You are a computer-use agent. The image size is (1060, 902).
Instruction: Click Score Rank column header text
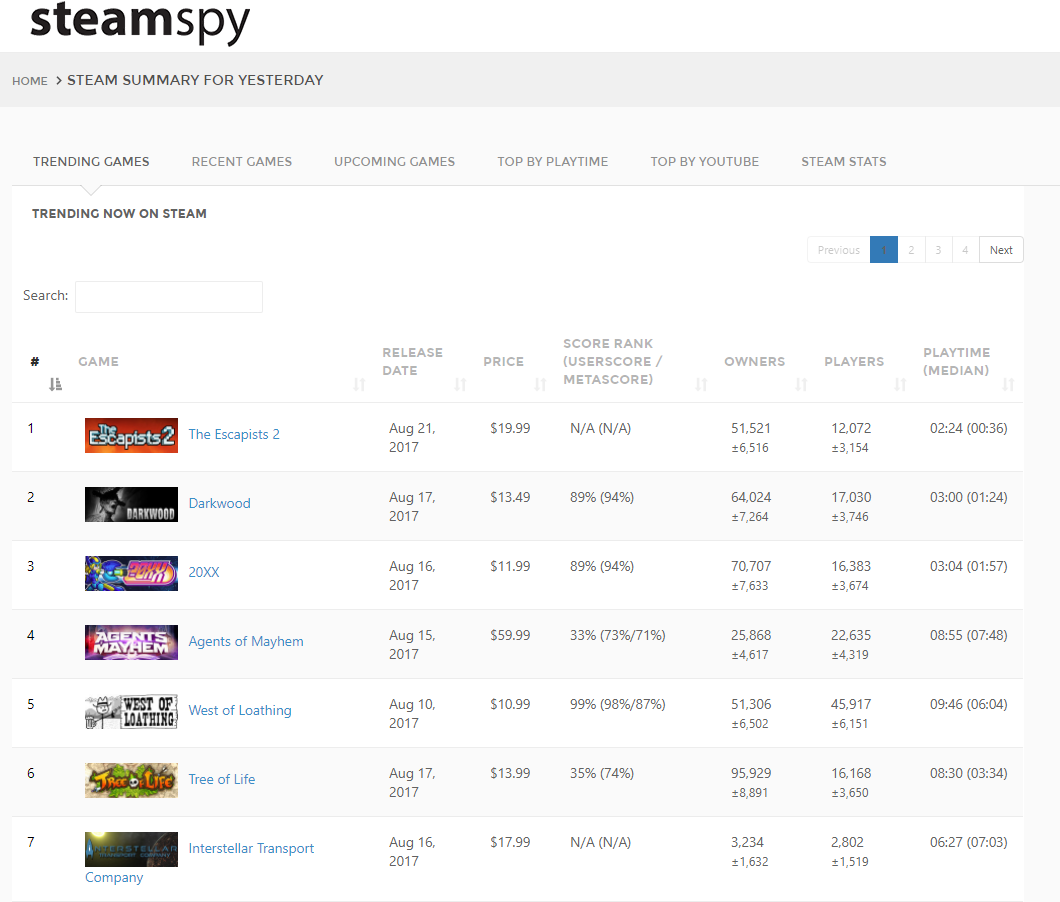pyautogui.click(x=612, y=362)
